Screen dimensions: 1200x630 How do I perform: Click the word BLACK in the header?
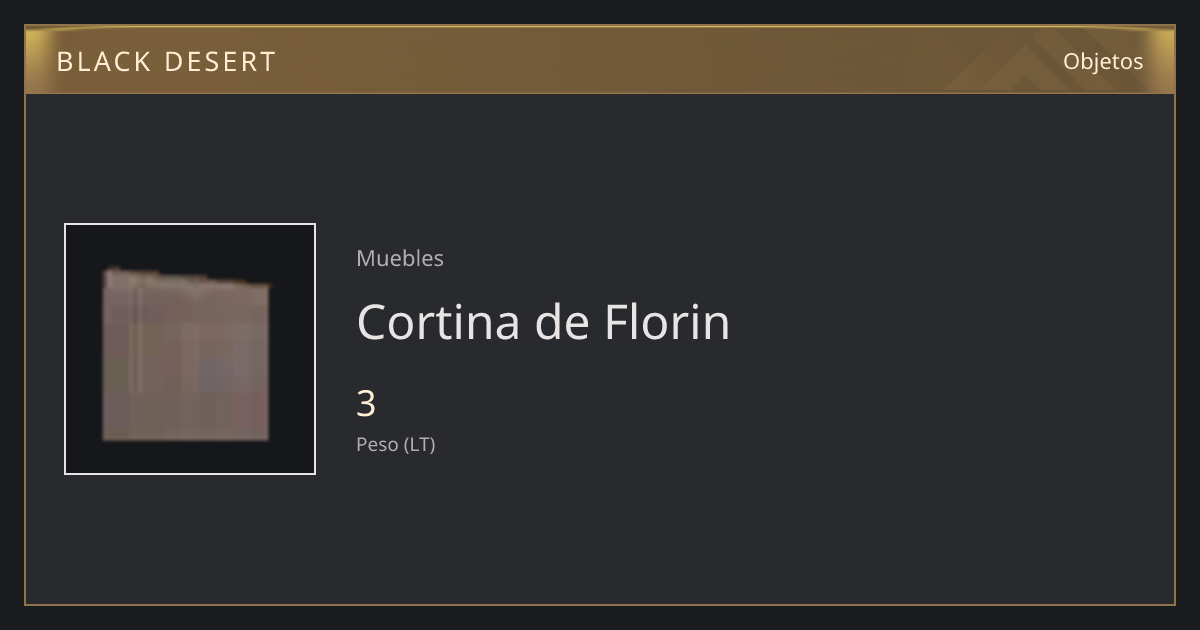[100, 62]
